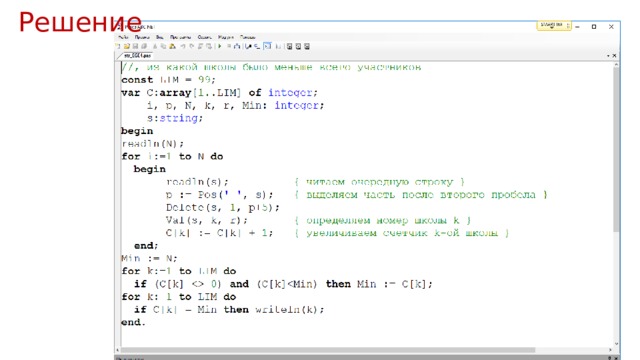Image resolution: width=640 pixels, height=360 pixels.
Task: Open the Помощь menu
Action: coord(248,38)
